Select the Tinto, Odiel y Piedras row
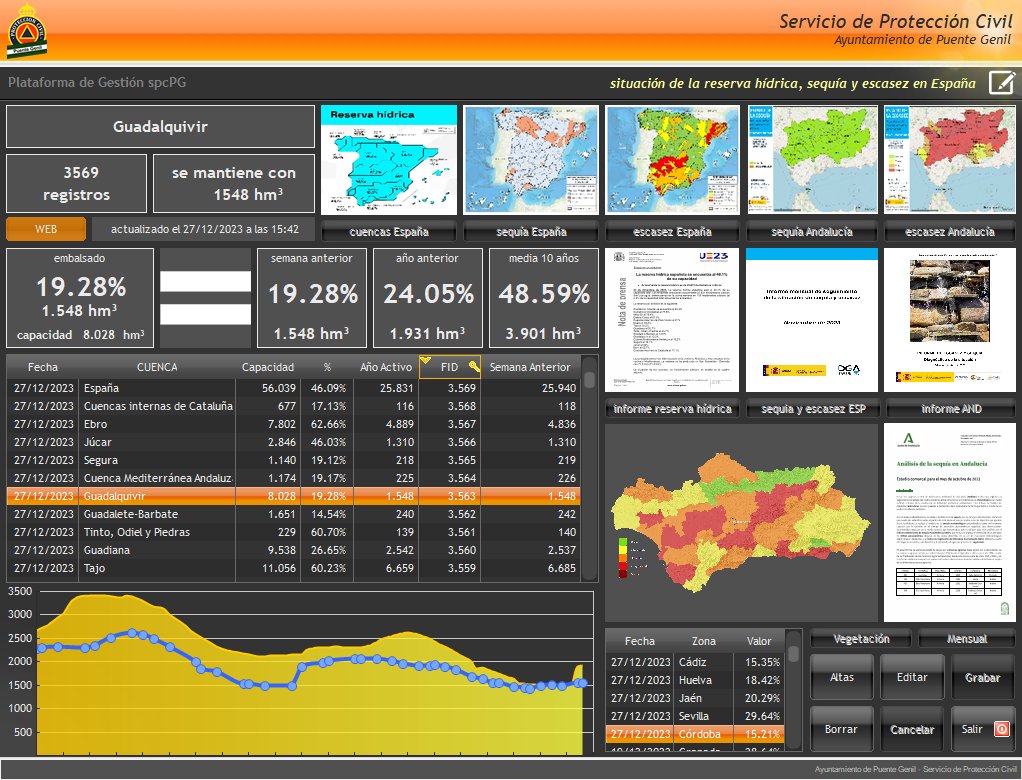Viewport: 1022px width, 780px height. (293, 532)
